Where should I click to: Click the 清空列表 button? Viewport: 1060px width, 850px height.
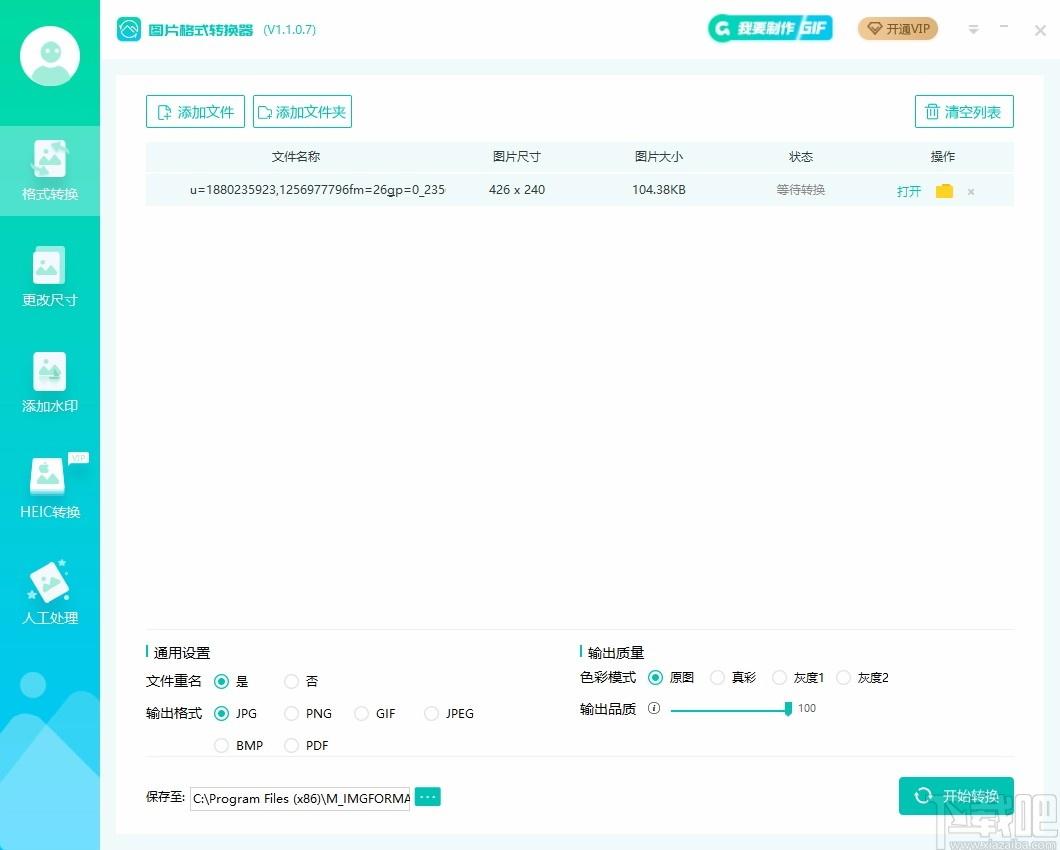click(964, 112)
